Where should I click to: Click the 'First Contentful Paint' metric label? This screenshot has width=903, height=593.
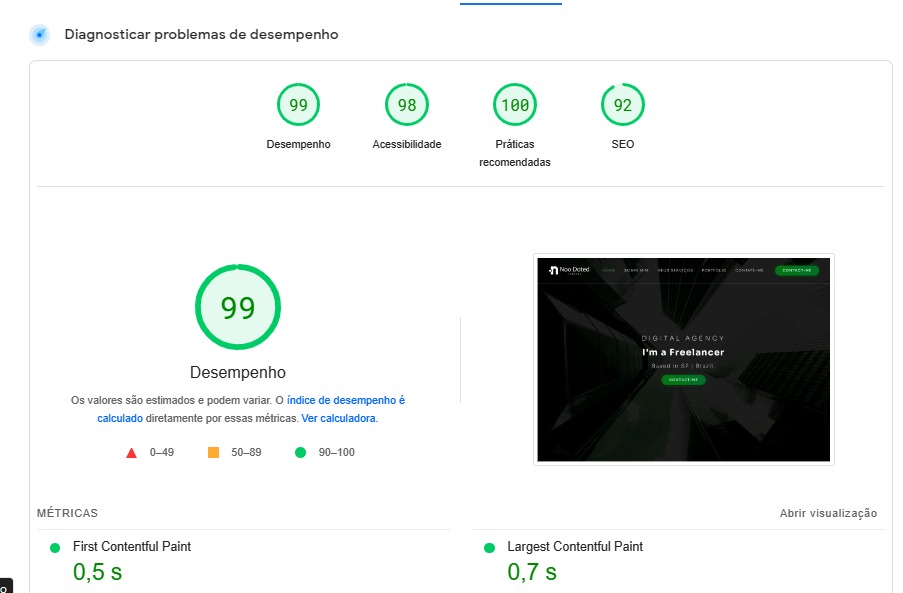click(132, 546)
